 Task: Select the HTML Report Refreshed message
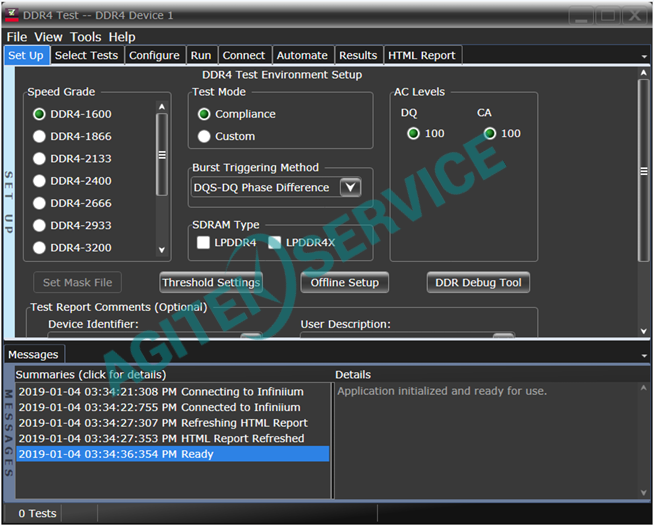(x=173, y=438)
